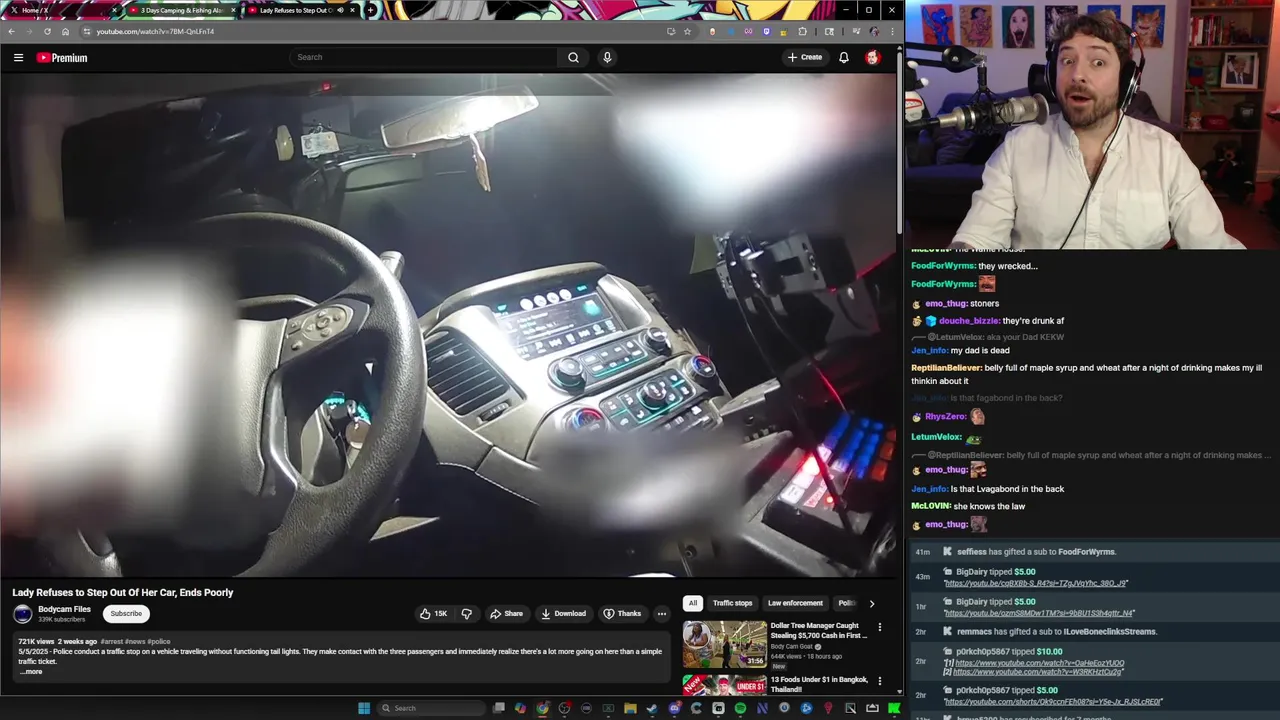
Task: Click the magnifier search submit button
Action: point(573,57)
